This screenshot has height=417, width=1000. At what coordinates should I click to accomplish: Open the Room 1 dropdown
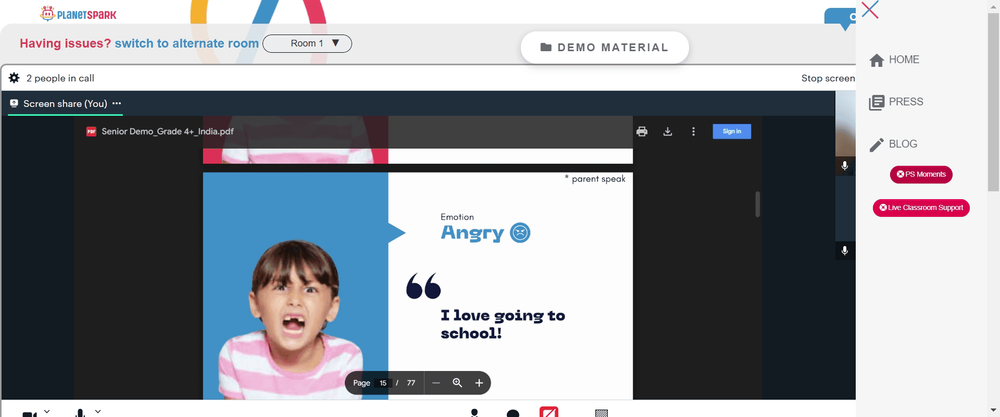307,43
